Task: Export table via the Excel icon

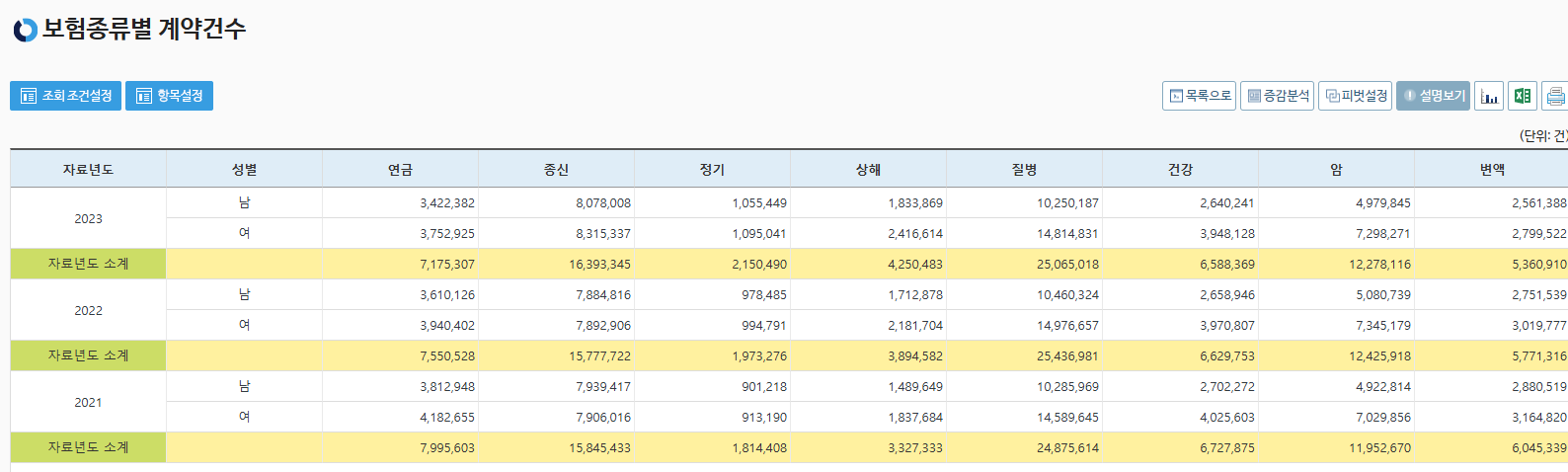Action: pos(1523,96)
